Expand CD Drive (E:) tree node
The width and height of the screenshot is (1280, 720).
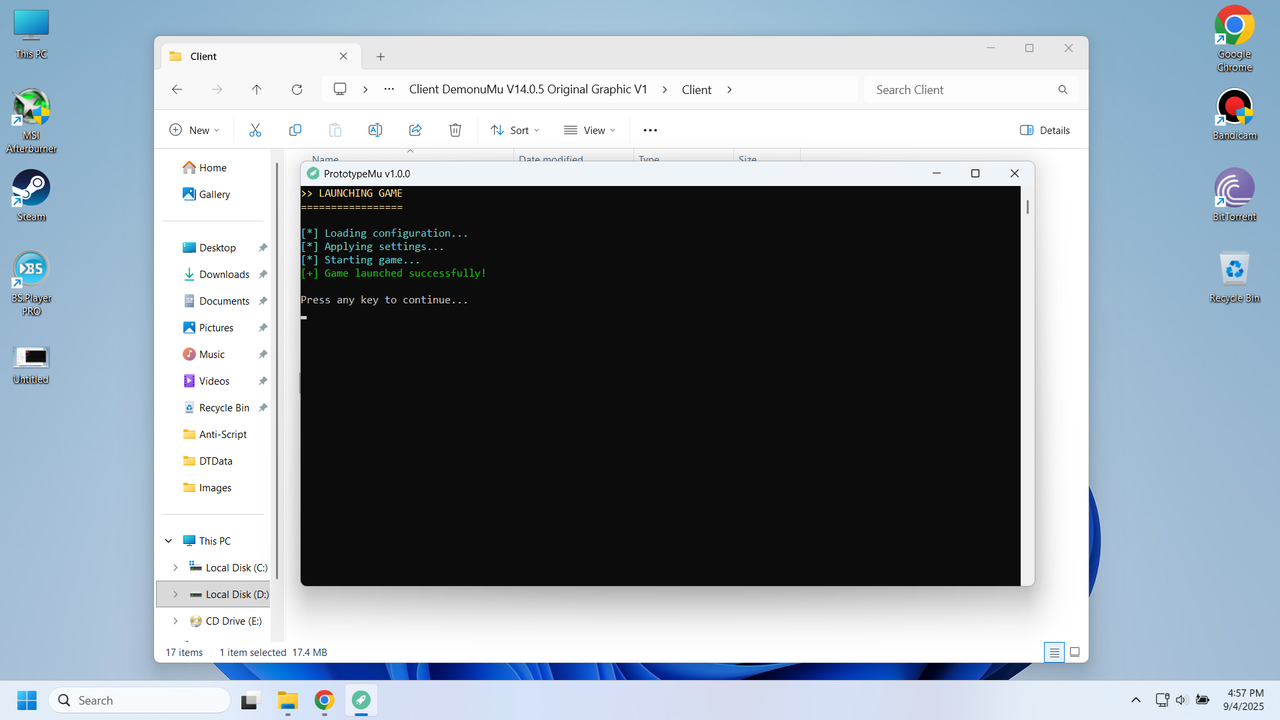pos(175,621)
